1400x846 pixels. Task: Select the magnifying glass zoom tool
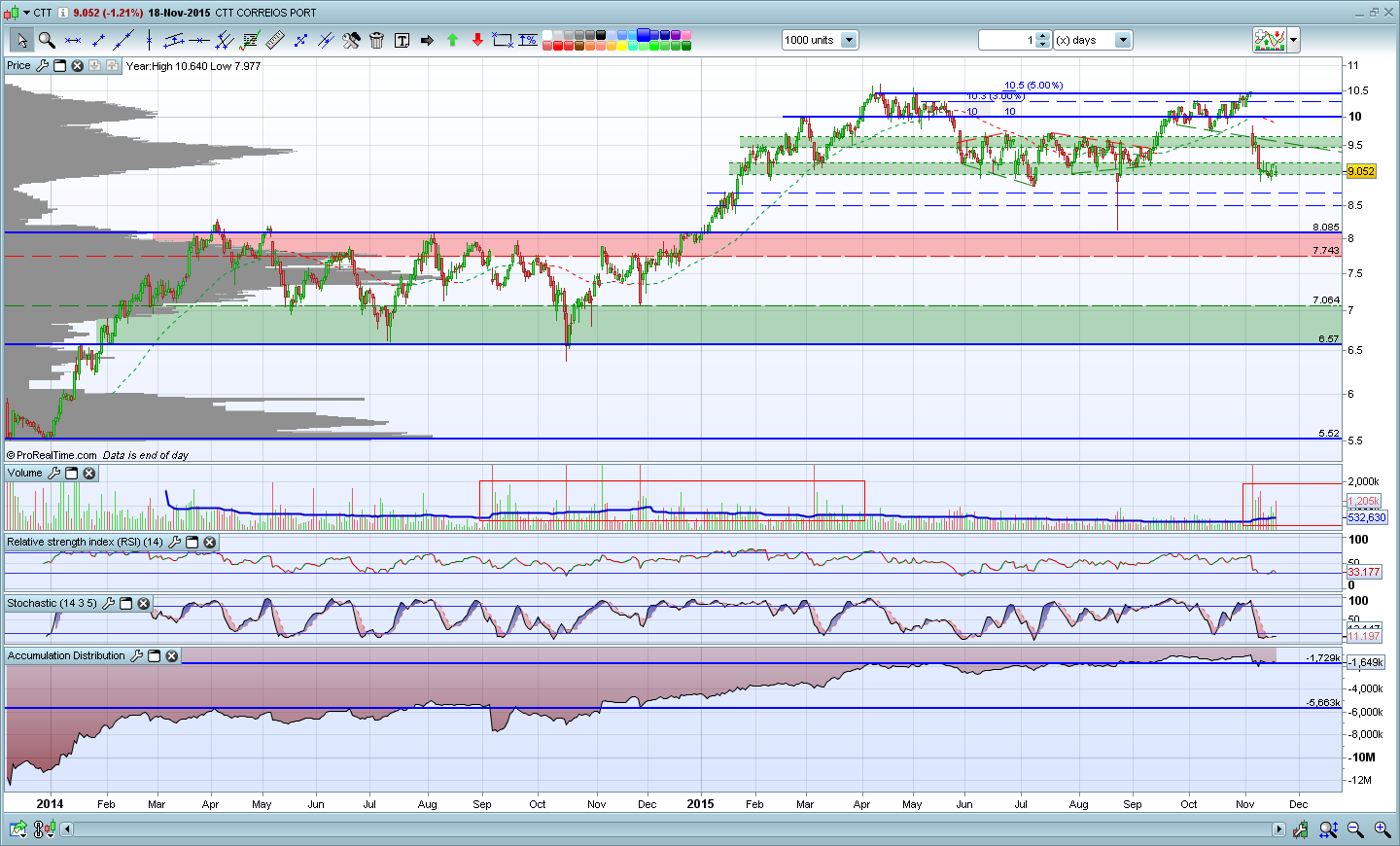point(46,40)
